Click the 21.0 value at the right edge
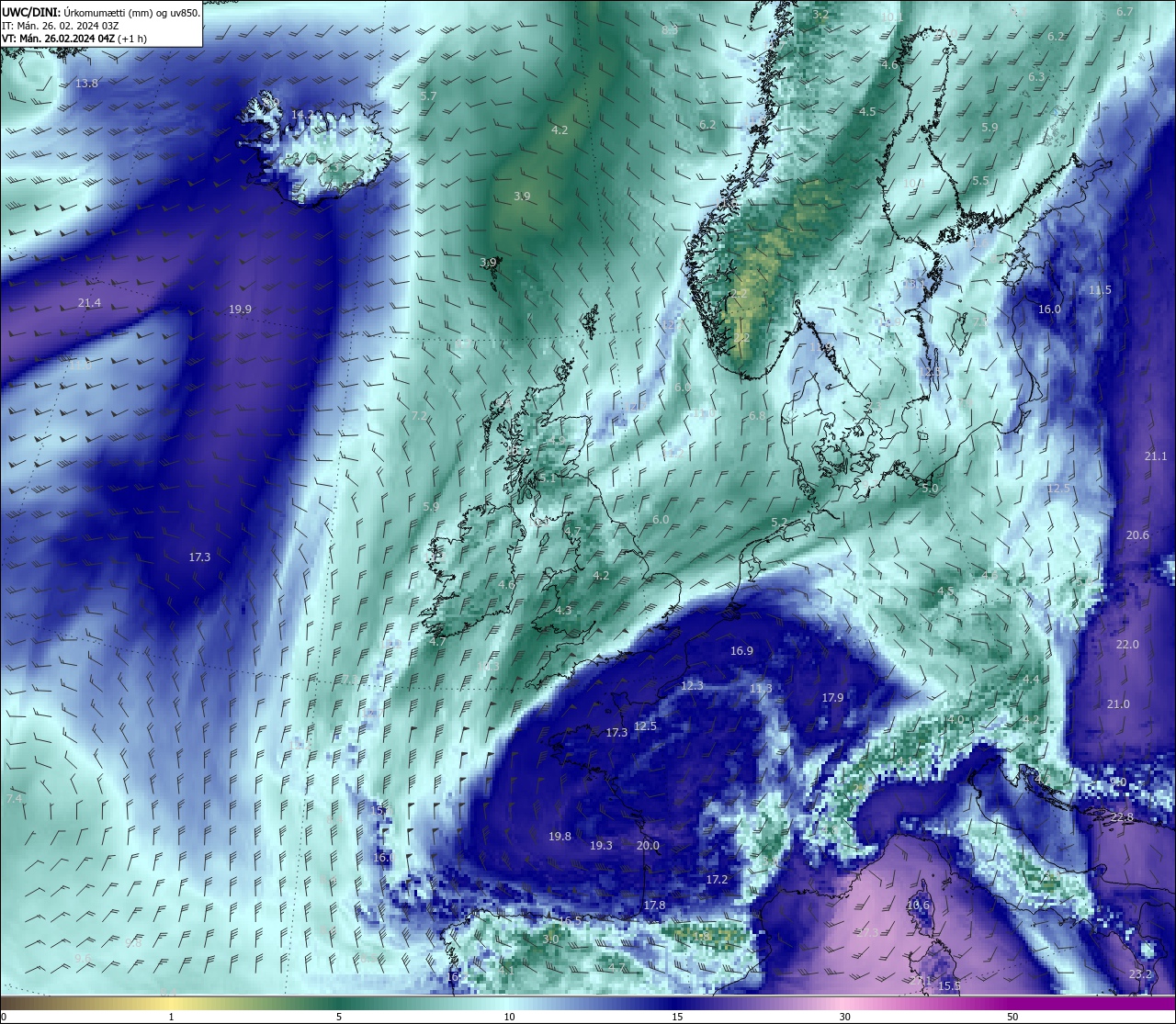1176x1024 pixels. pyautogui.click(x=1118, y=704)
